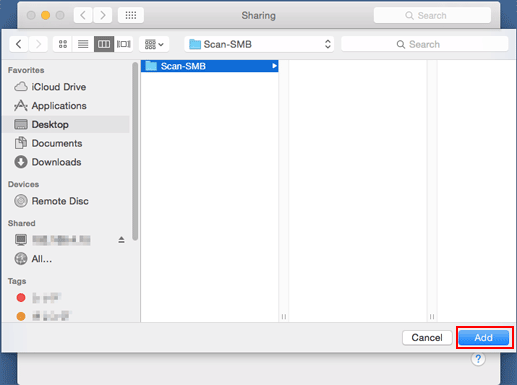
Task: Switch to list view in file dialog
Action: click(83, 44)
